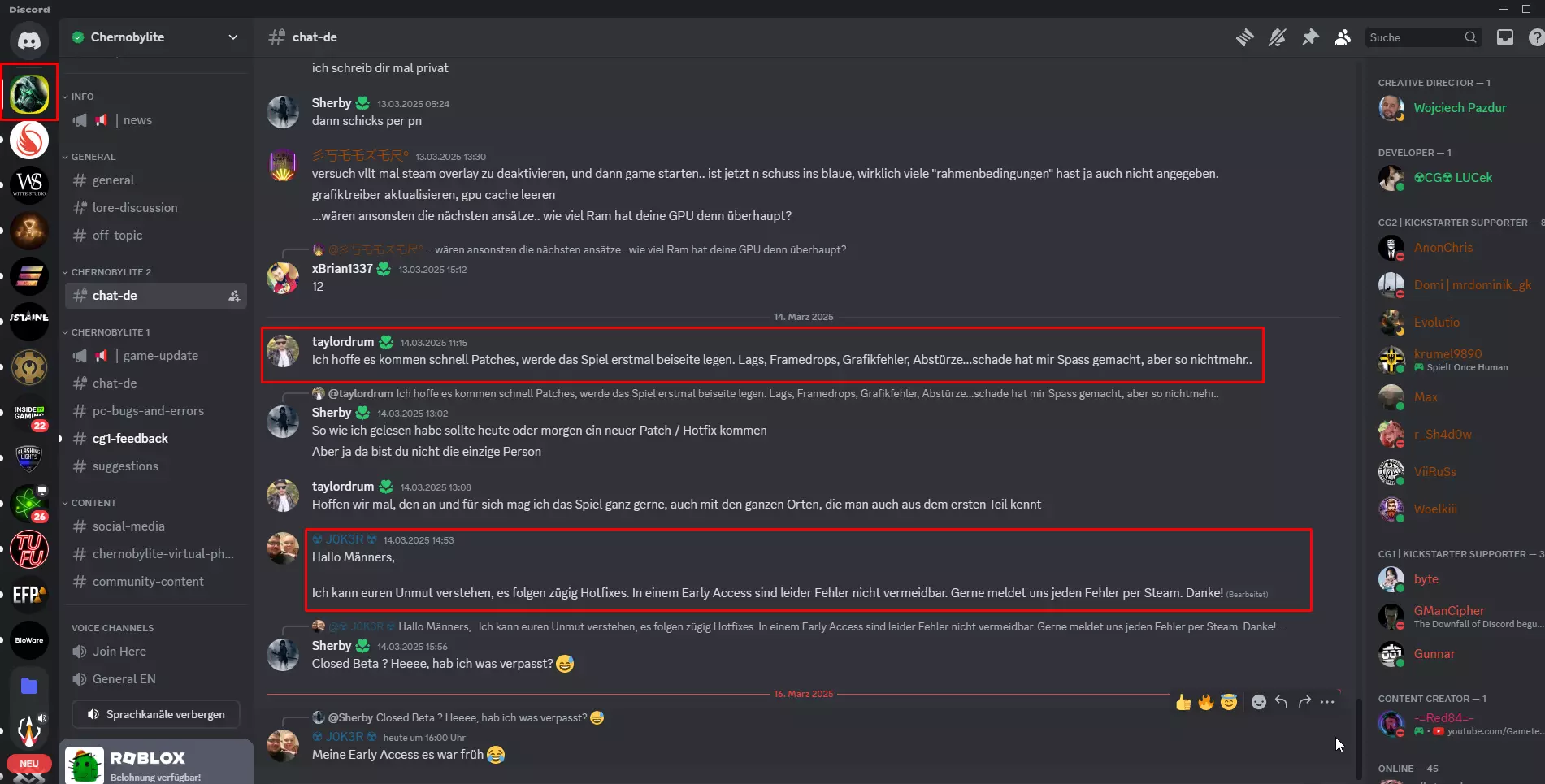Toggle the member list visibility
Screen dimensions: 1545x784
point(1343,37)
